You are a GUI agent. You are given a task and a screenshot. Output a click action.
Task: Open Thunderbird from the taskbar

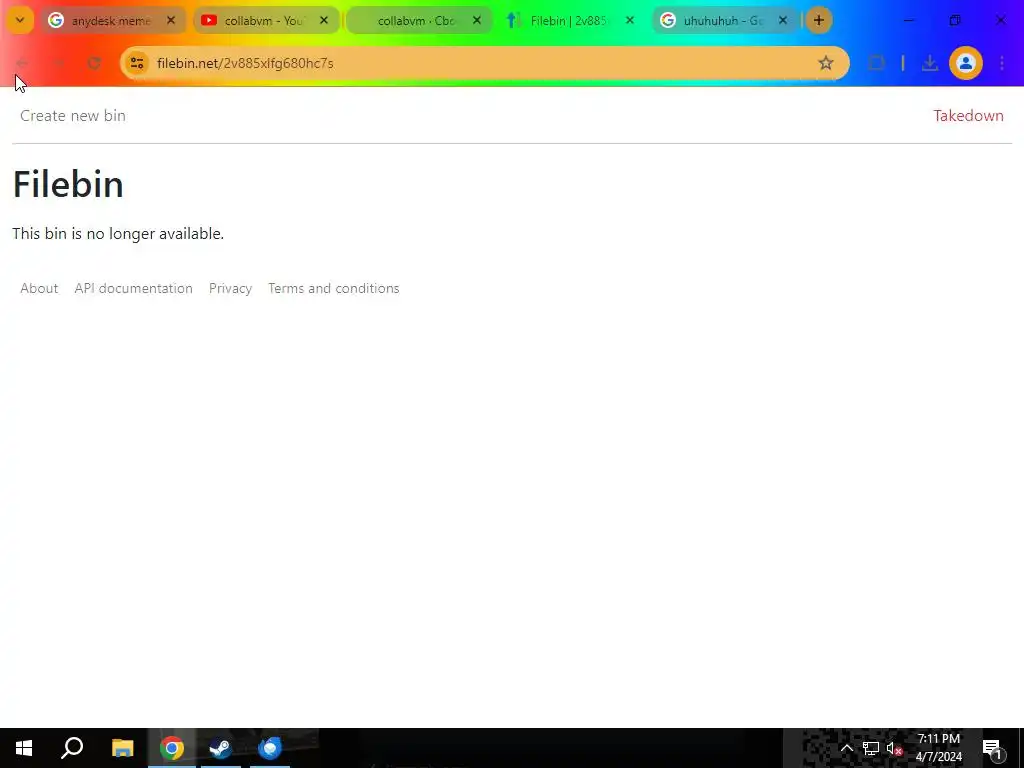[x=270, y=748]
